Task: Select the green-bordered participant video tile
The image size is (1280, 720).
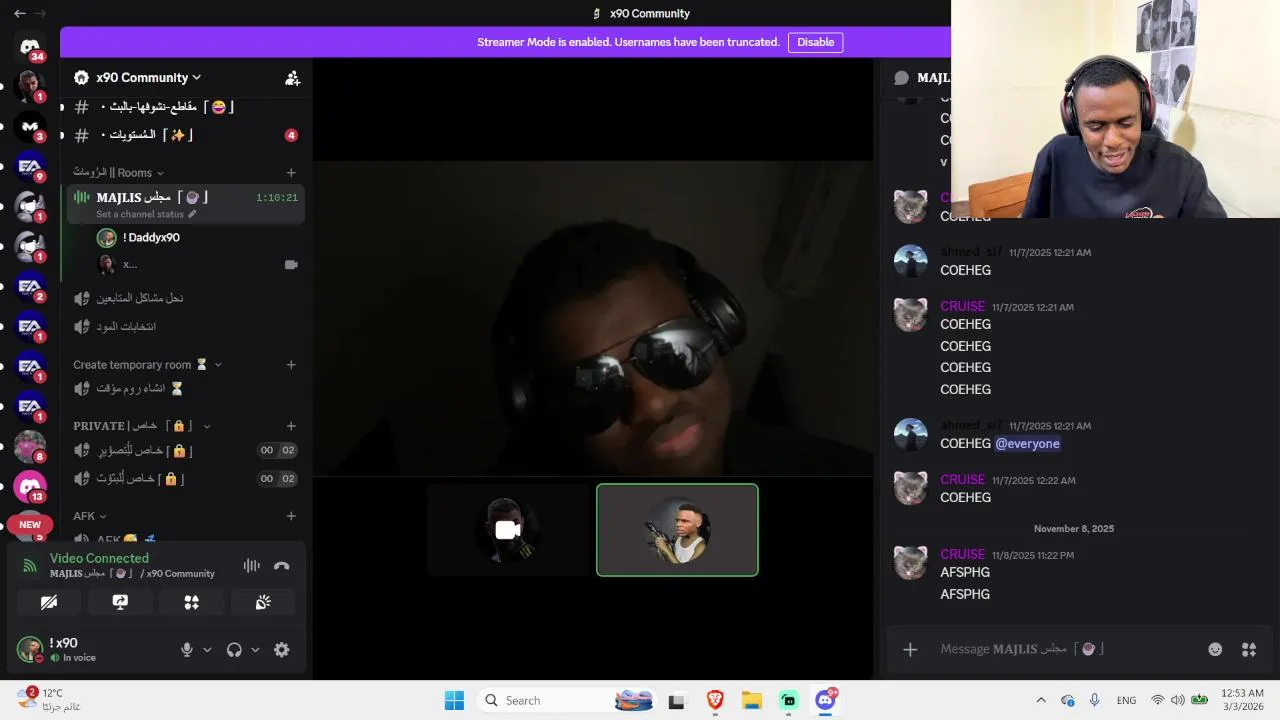Action: 677,530
